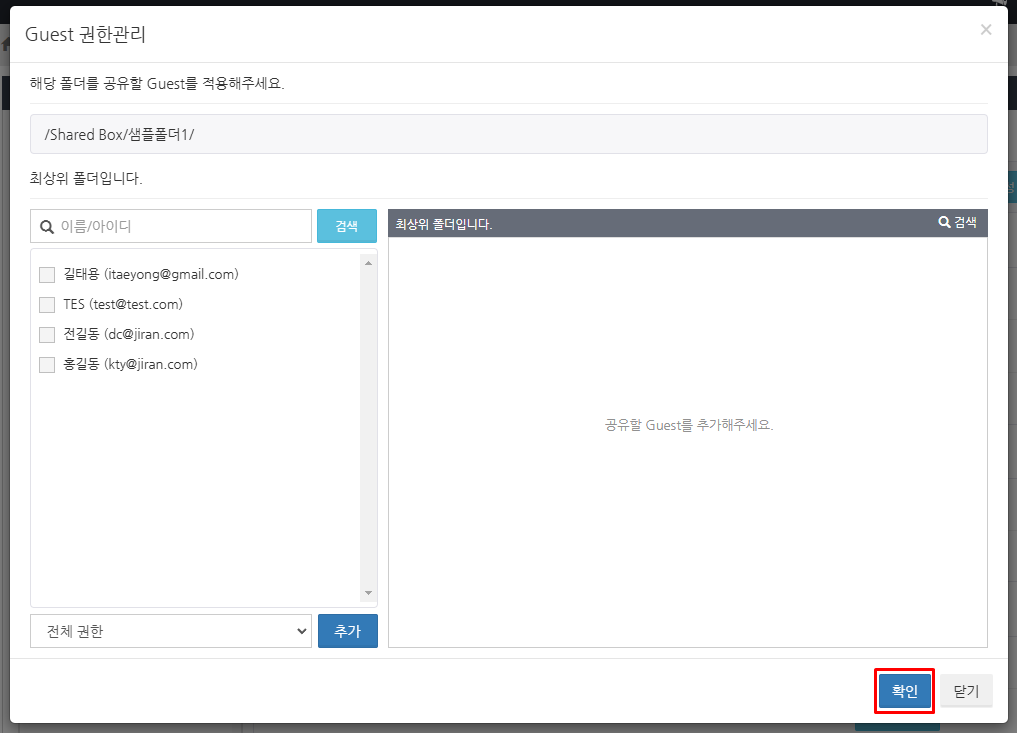Close the Guest 권한관리 dialog with the X
The image size is (1017, 733).
point(986,30)
